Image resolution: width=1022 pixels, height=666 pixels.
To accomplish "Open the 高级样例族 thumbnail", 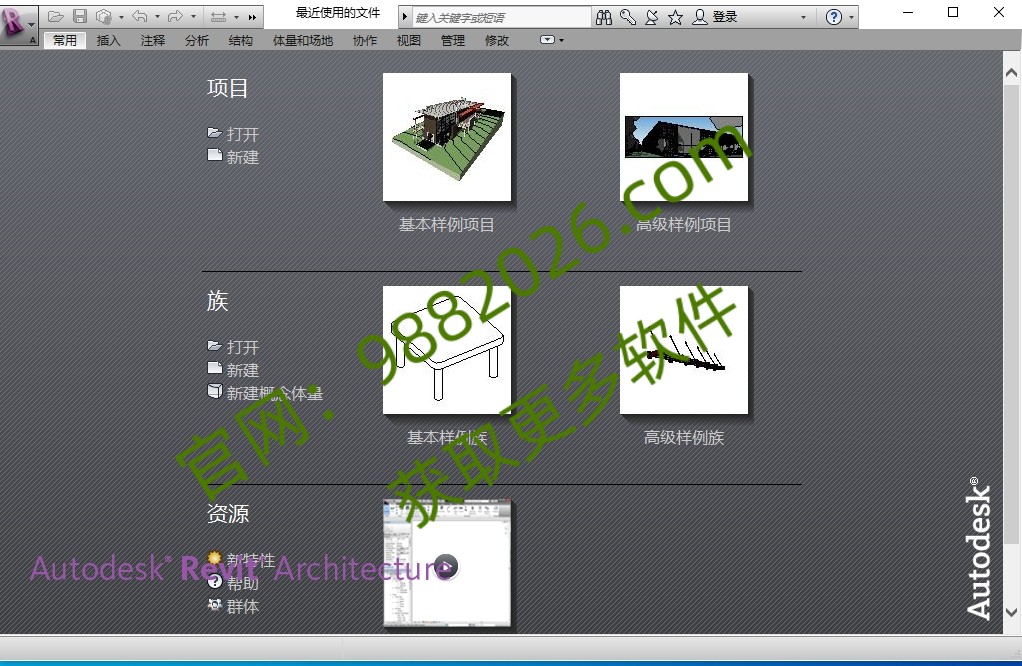I will (684, 350).
